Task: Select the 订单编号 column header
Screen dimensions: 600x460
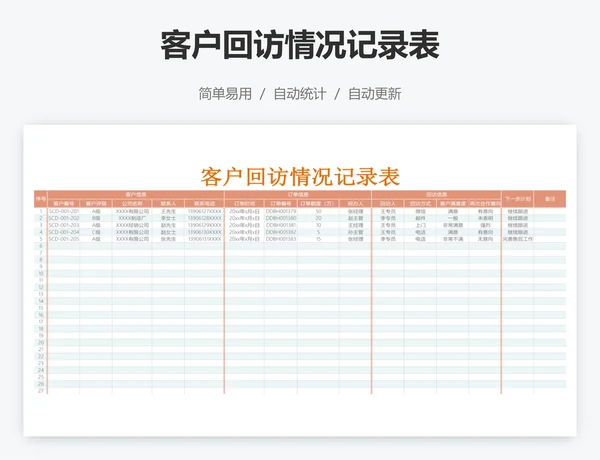Action: [x=281, y=204]
